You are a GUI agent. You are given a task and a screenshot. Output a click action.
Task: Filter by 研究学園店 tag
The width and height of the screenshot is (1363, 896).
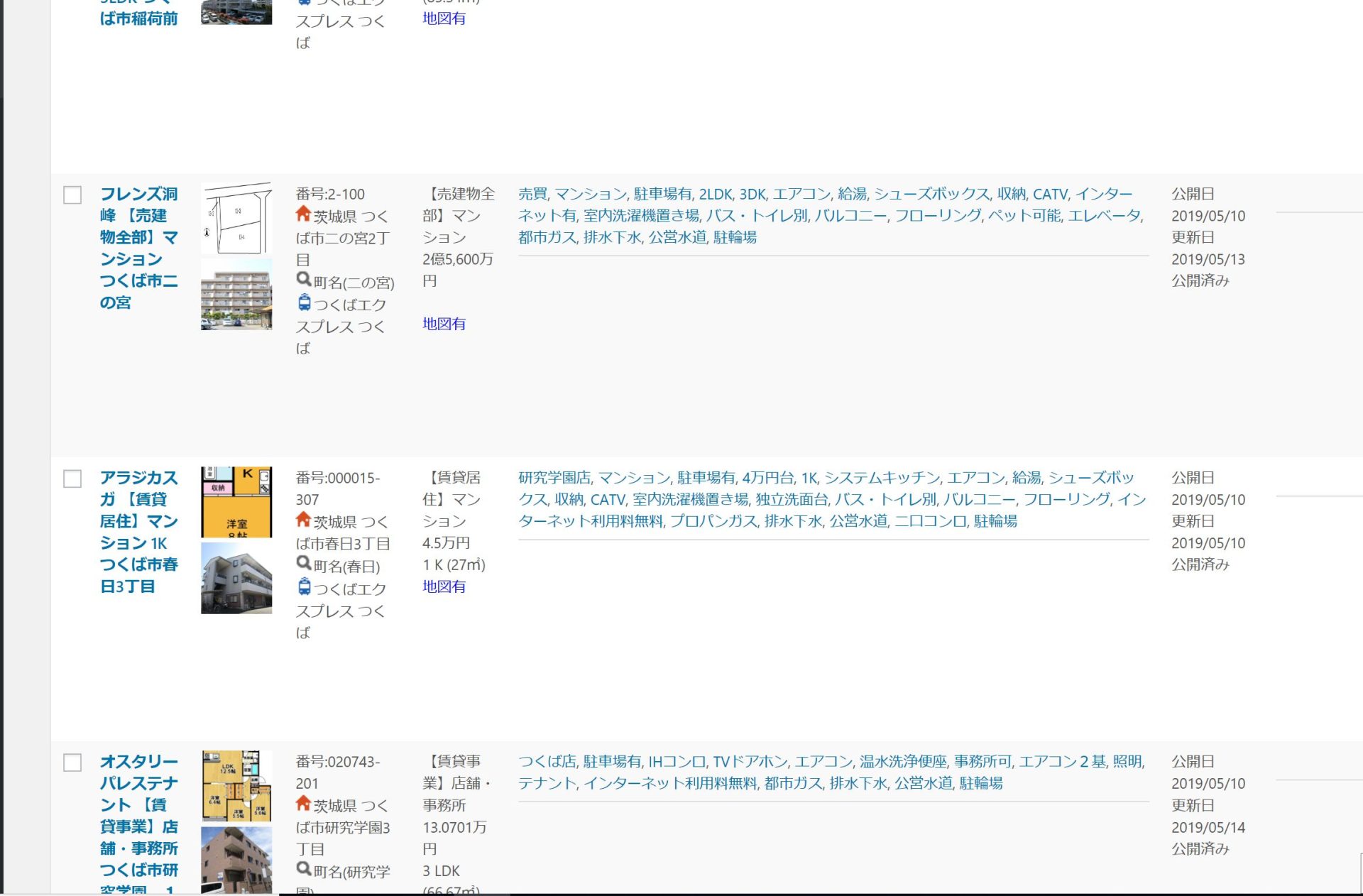[x=554, y=478]
